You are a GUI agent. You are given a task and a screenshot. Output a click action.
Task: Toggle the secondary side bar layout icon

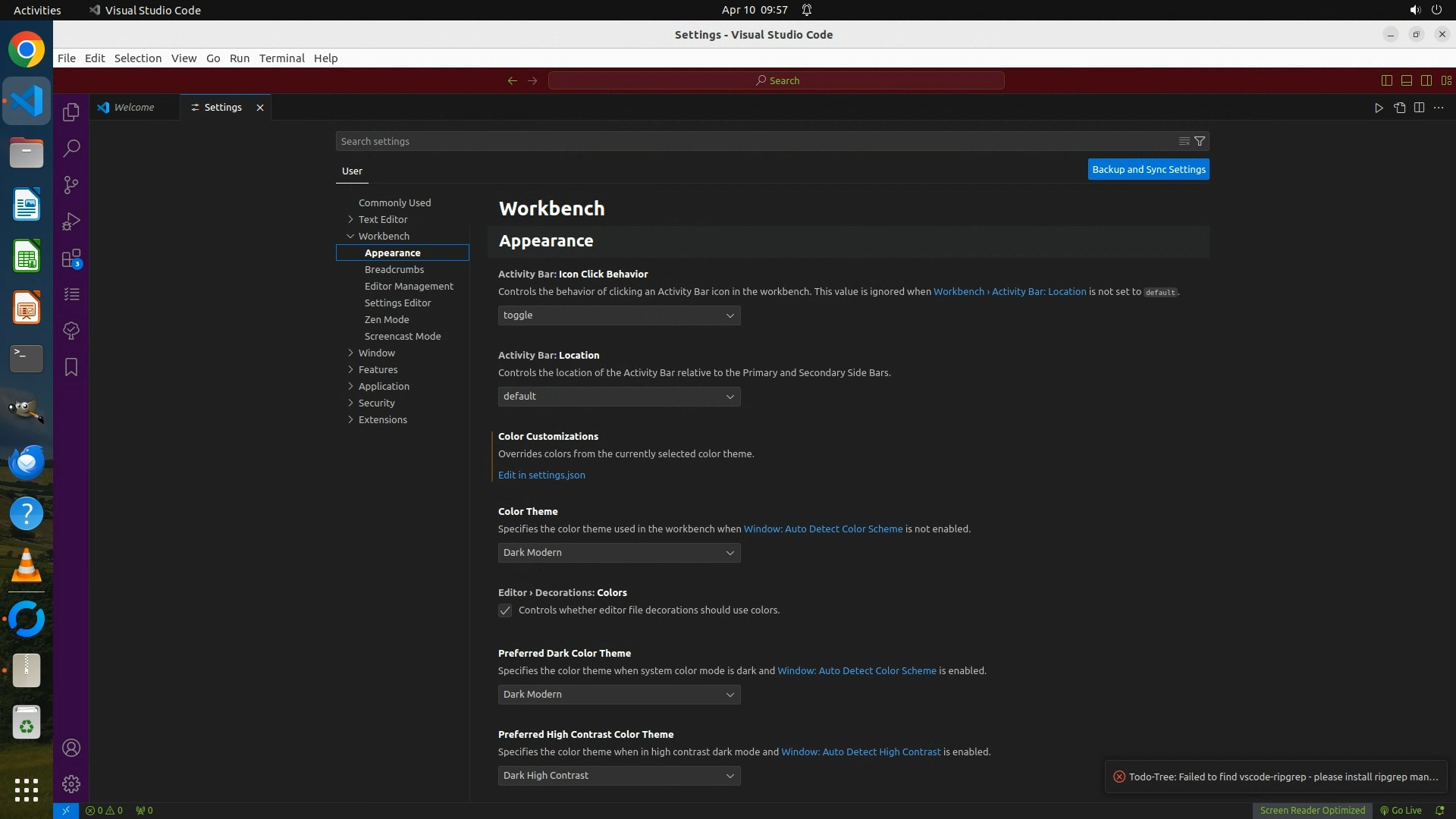click(x=1426, y=80)
